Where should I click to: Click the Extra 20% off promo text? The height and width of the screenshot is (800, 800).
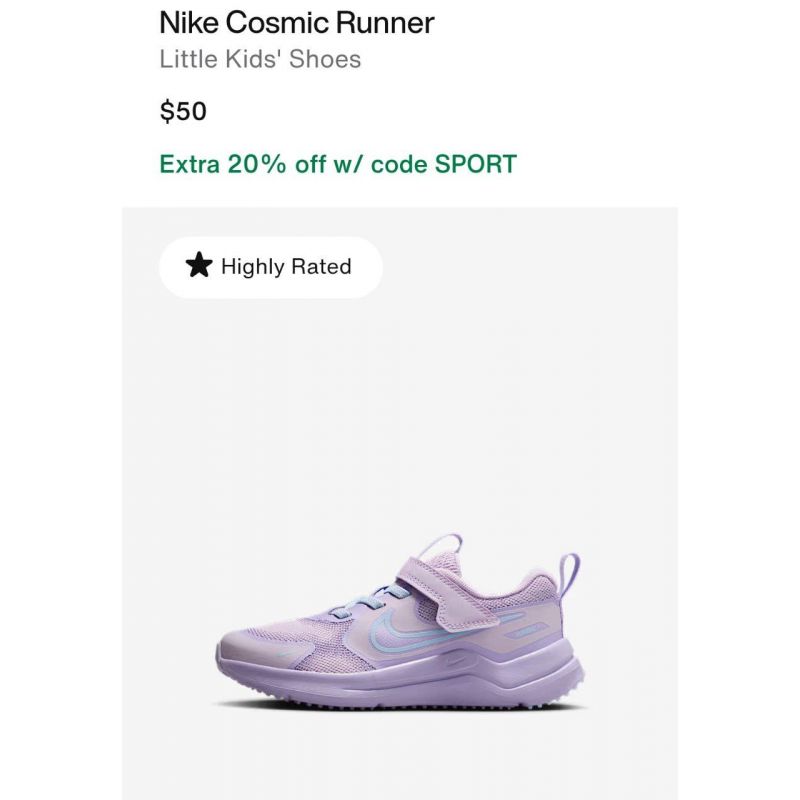[338, 164]
